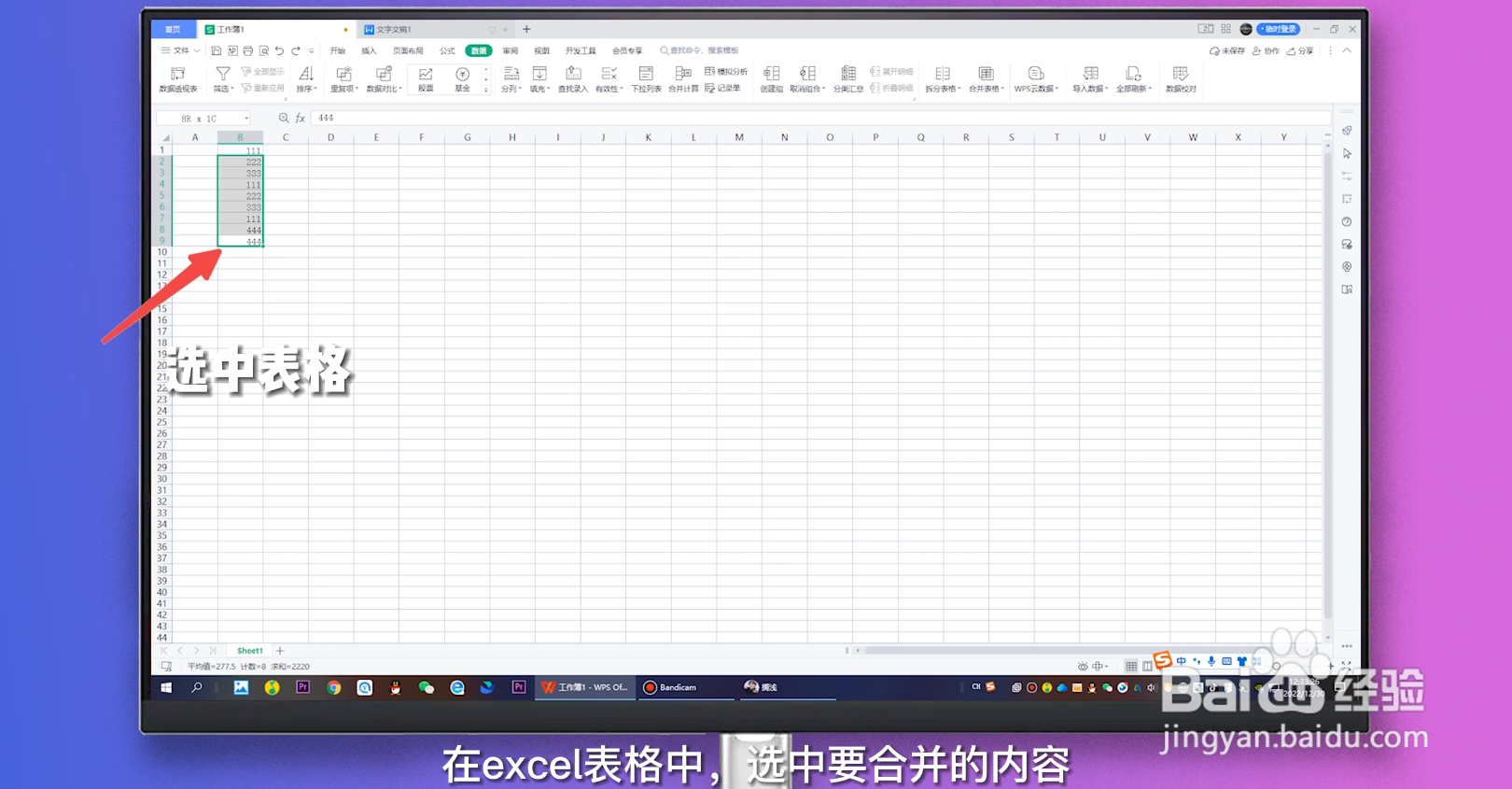Go to the 首页 home tab
Viewport: 1512px width, 789px height.
click(x=173, y=29)
